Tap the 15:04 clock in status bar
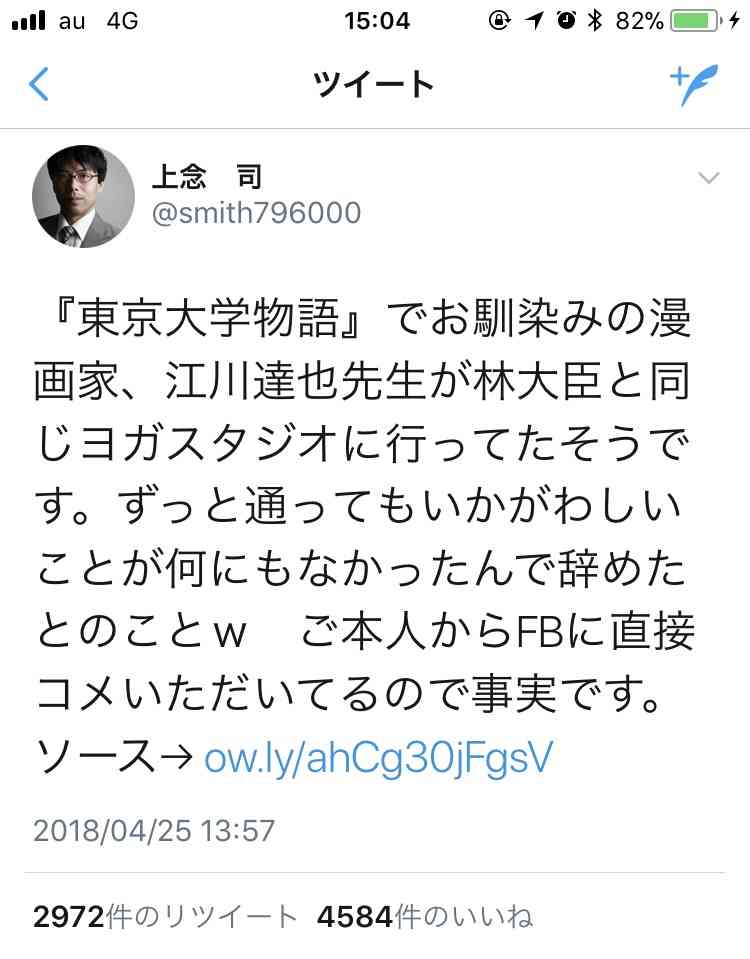This screenshot has width=750, height=959. point(376,21)
